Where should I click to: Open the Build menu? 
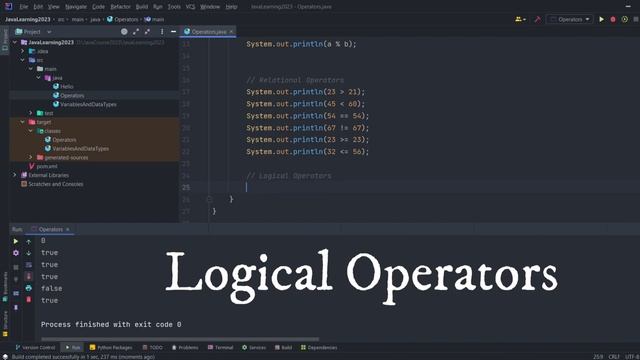(x=142, y=7)
